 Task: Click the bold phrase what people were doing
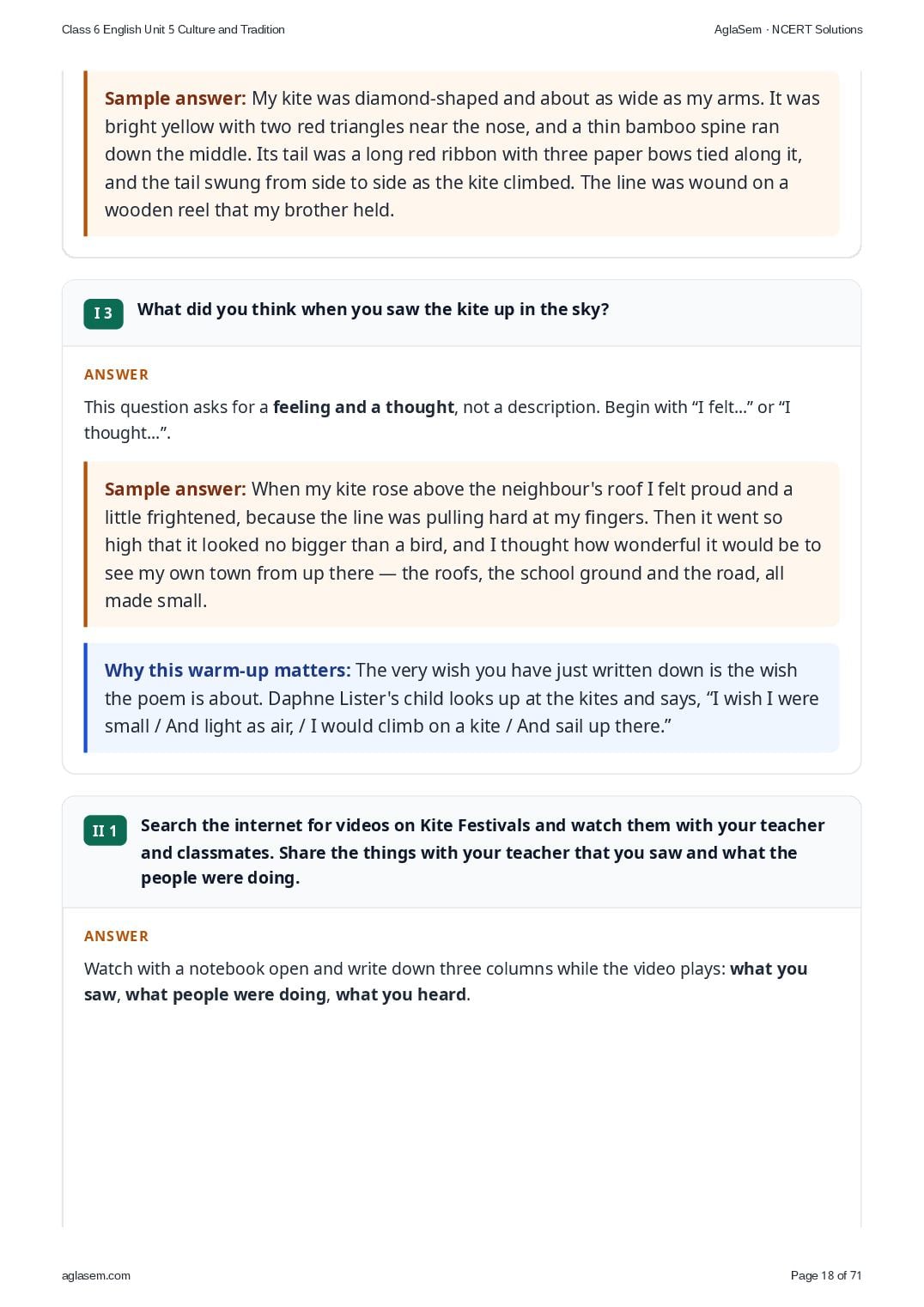click(x=226, y=994)
